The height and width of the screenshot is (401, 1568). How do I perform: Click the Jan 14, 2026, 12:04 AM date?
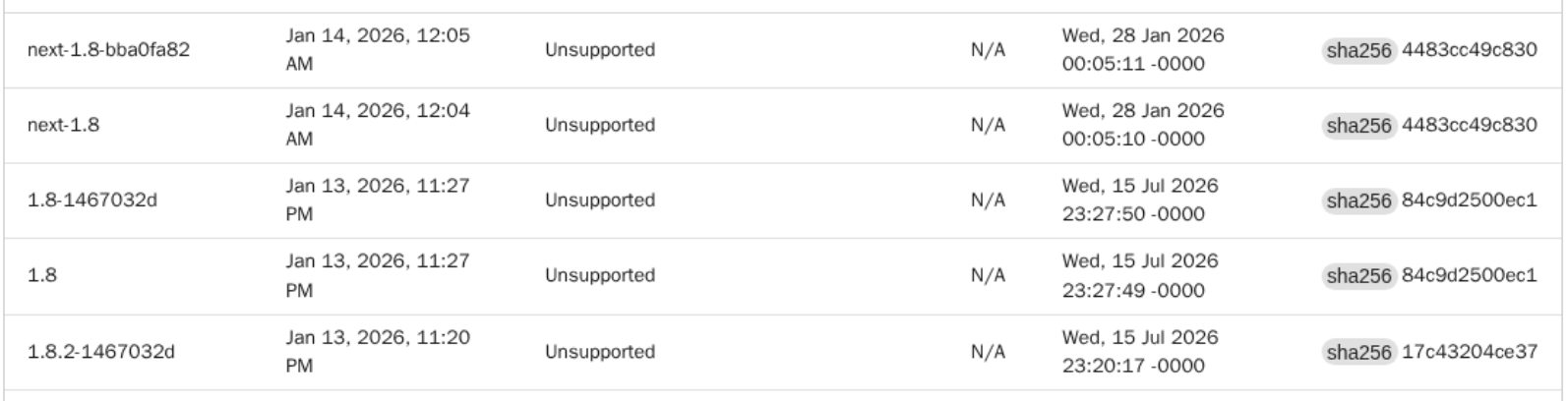[378, 125]
